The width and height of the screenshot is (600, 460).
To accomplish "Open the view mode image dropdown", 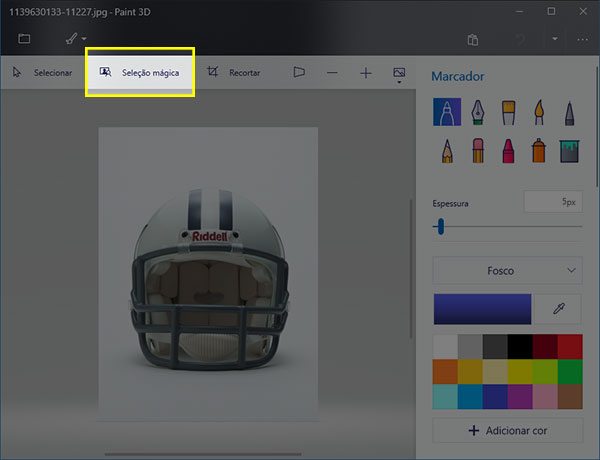I will point(399,75).
